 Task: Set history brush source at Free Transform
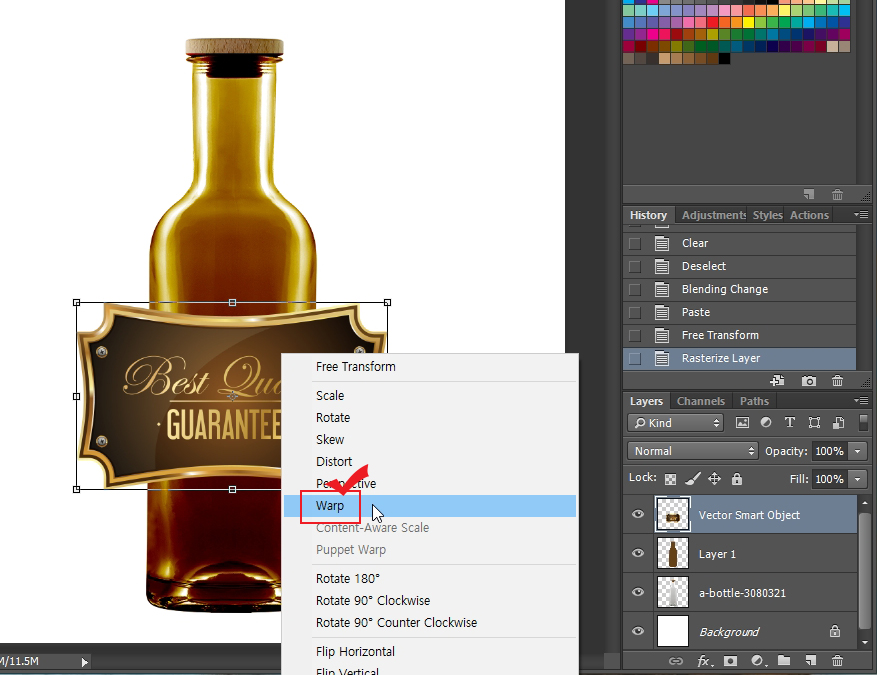(635, 335)
